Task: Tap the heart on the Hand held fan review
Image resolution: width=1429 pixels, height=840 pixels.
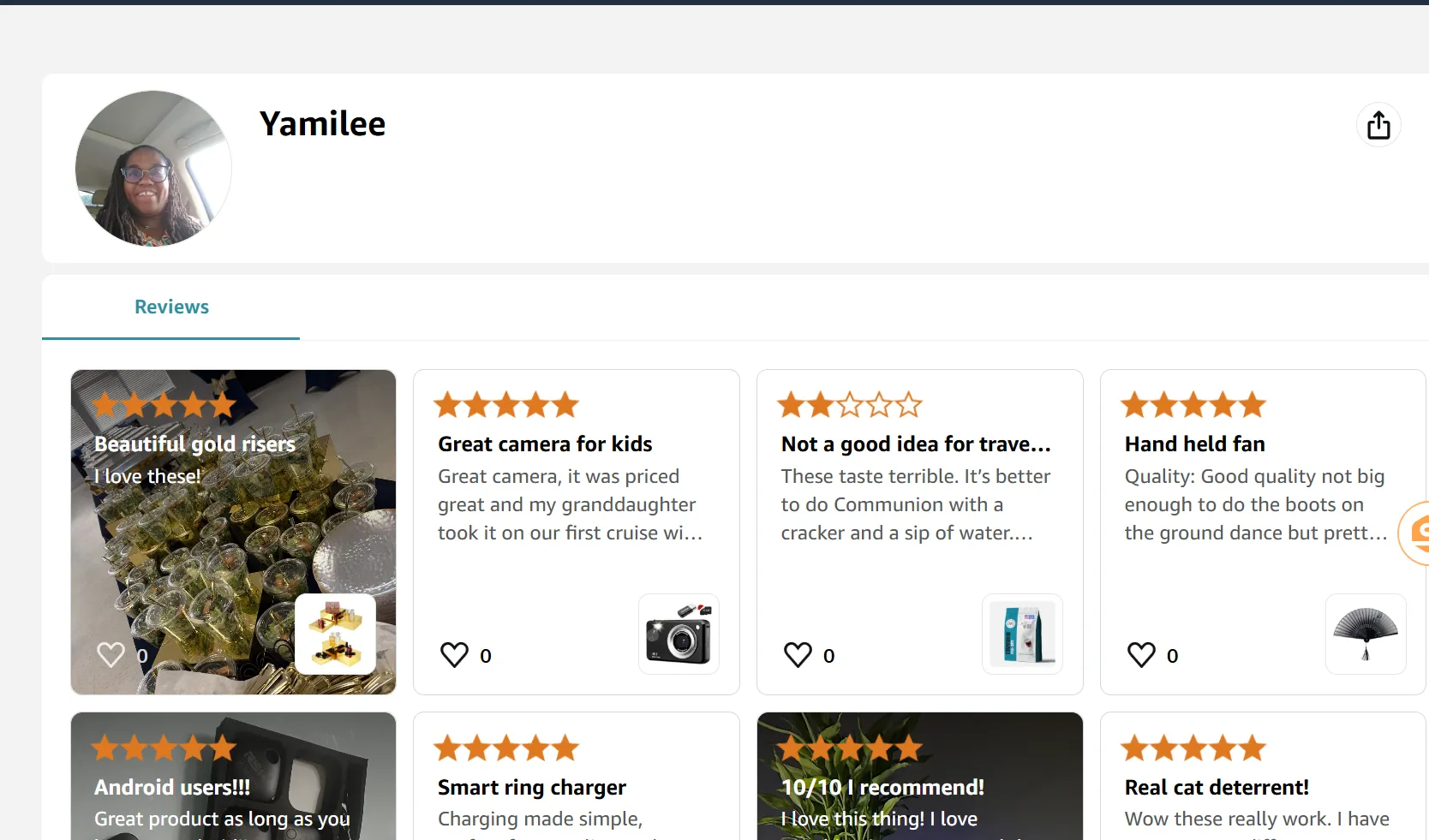Action: tap(1141, 655)
